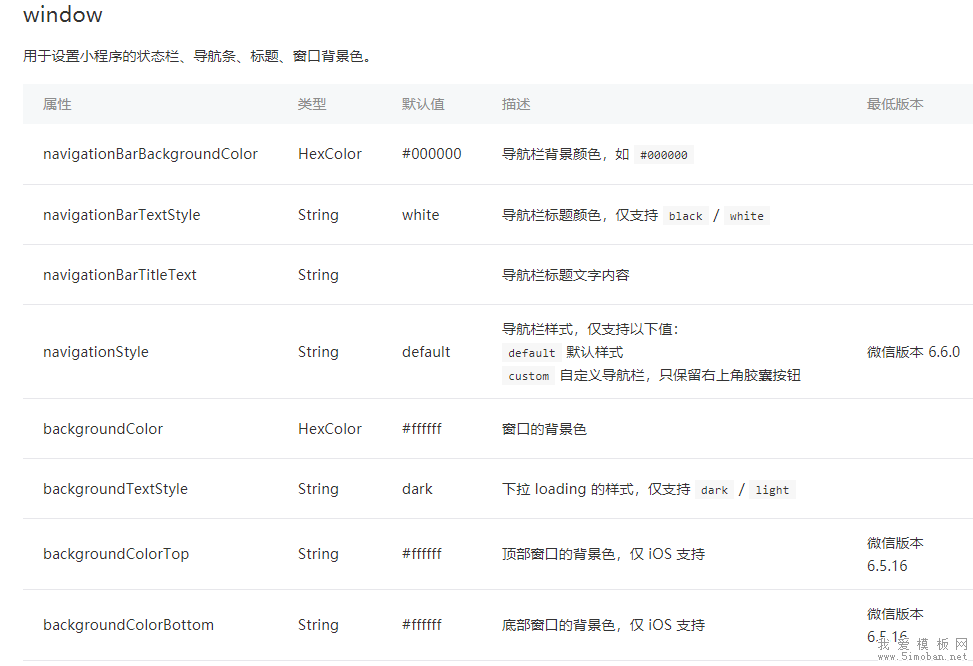Click the navigationBarTitleText property name
Screen dimensions: 973x666
[x=120, y=275]
